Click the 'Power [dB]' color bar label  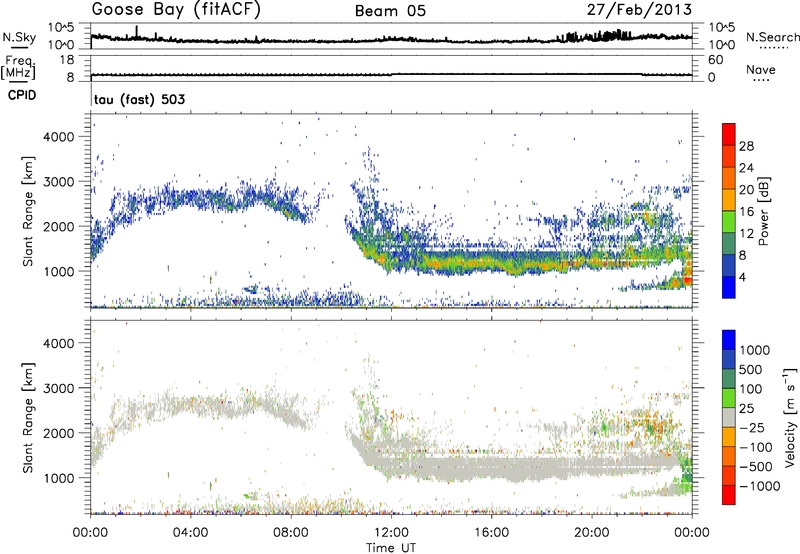pos(764,211)
